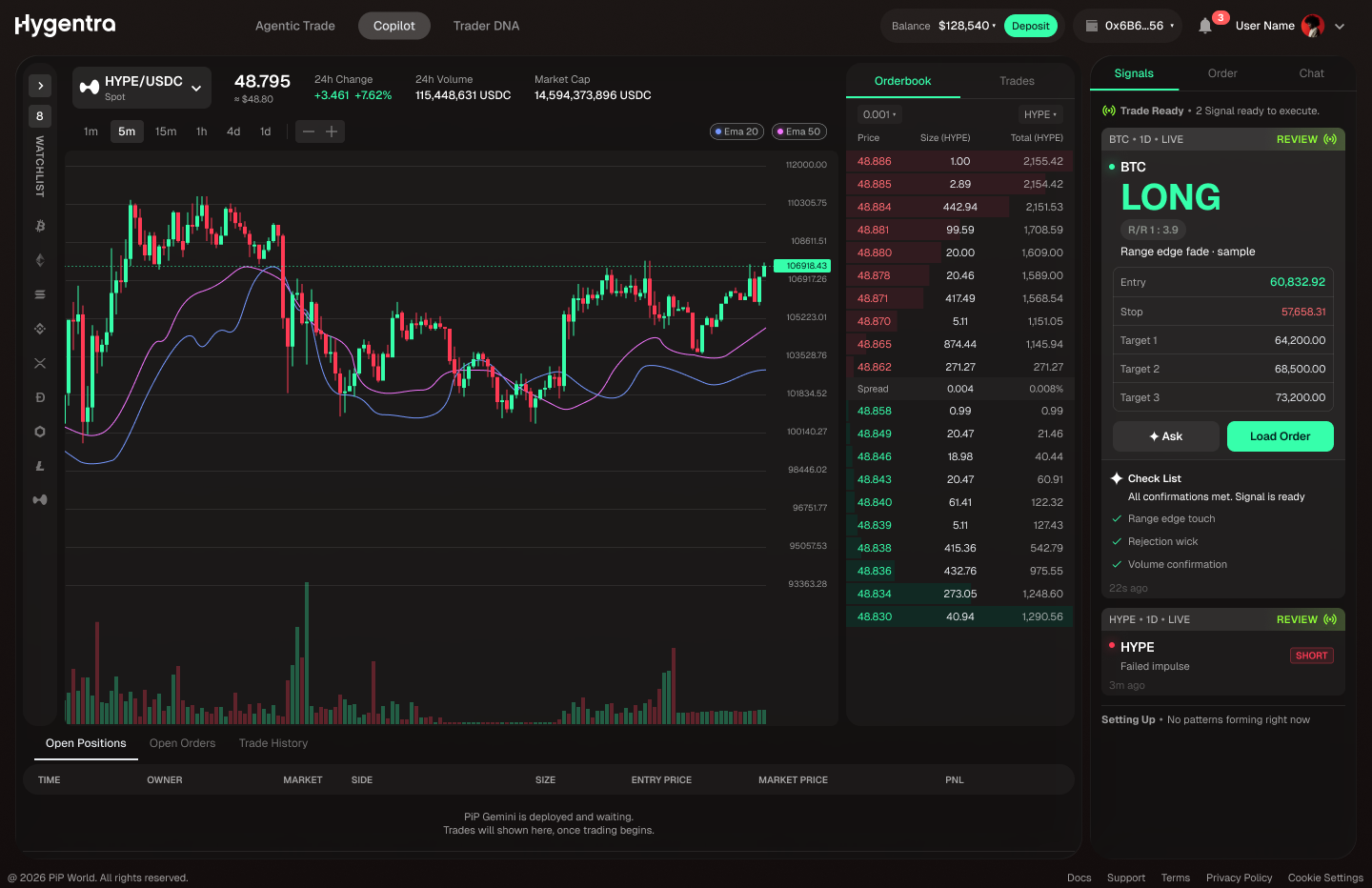This screenshot has width=1372, height=888.
Task: Switch to the Trader DNA tab
Action: (487, 26)
